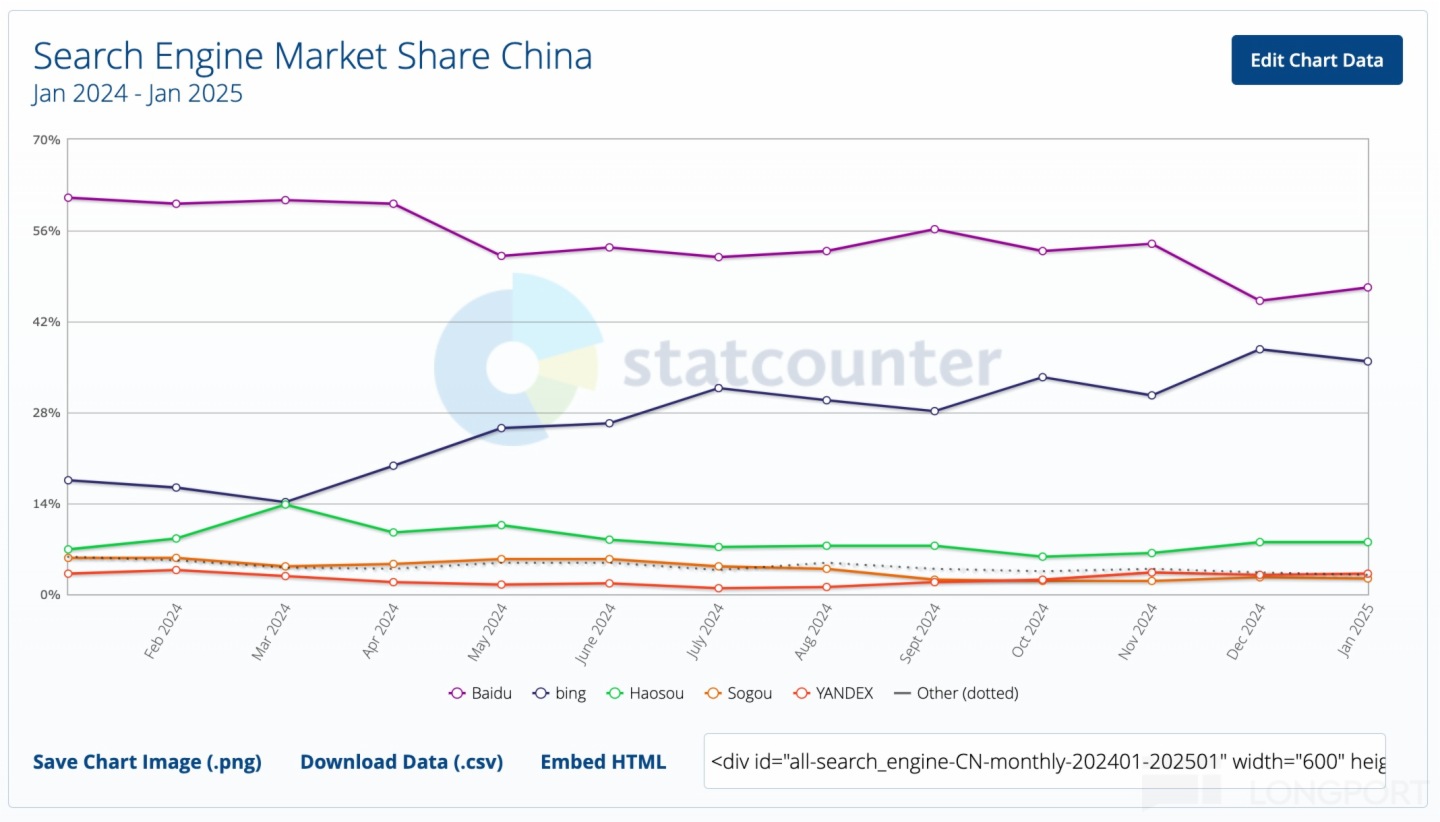Screen dimensions: 1440x822
Task: Click Baidu's Sept 2024 data point
Action: pos(935,229)
